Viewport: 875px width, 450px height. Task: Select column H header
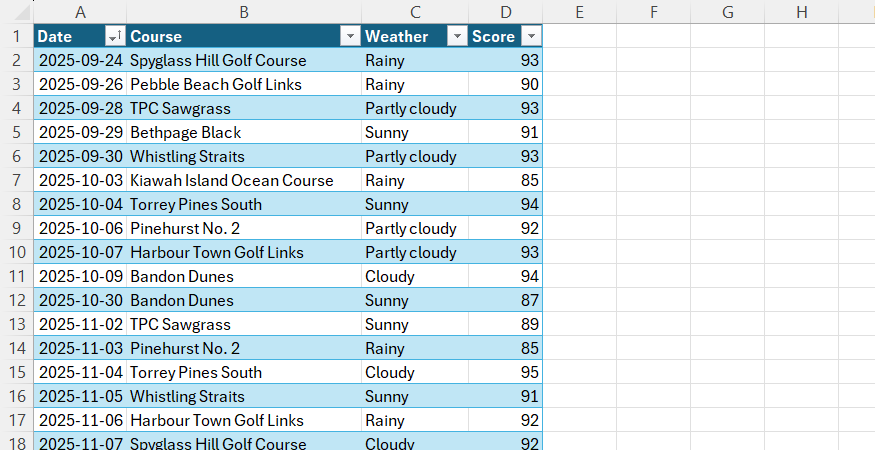click(802, 12)
